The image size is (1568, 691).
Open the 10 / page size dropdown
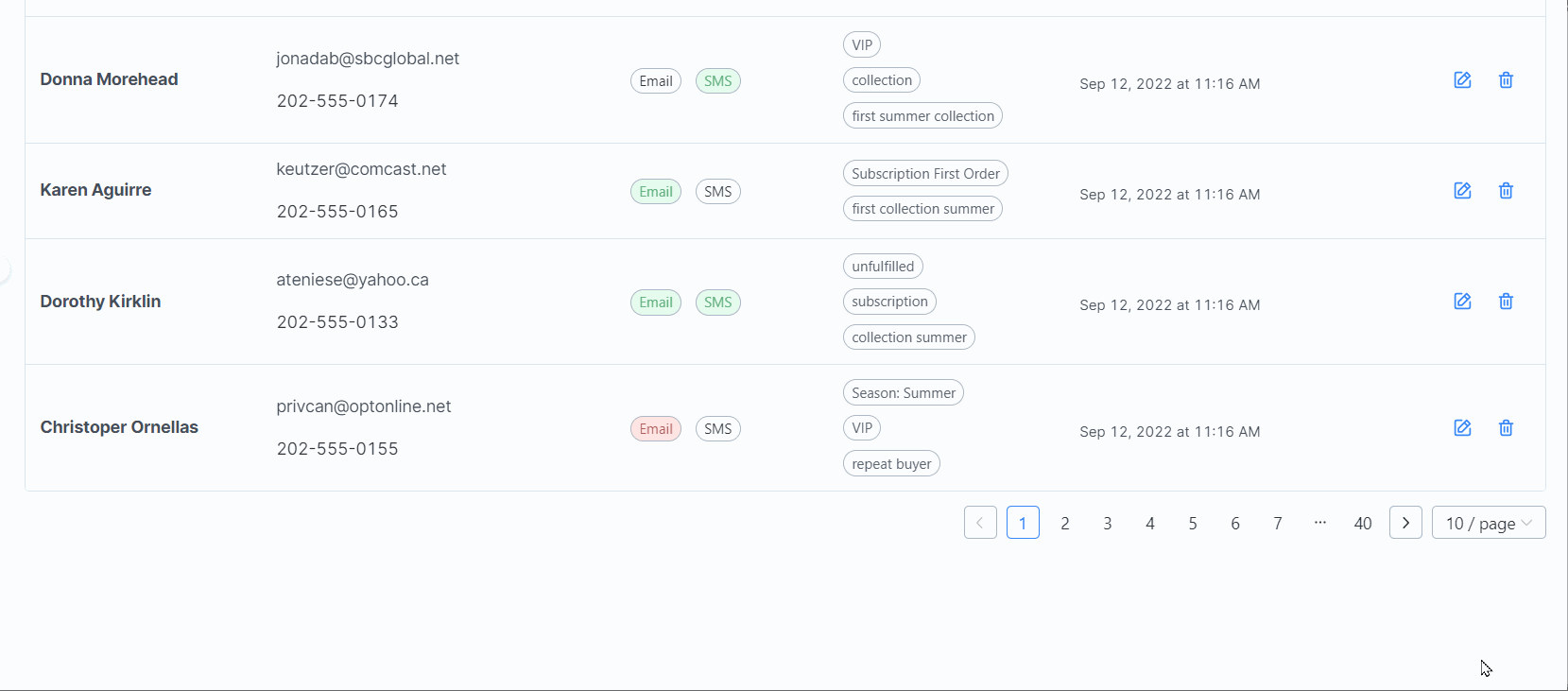1489,523
